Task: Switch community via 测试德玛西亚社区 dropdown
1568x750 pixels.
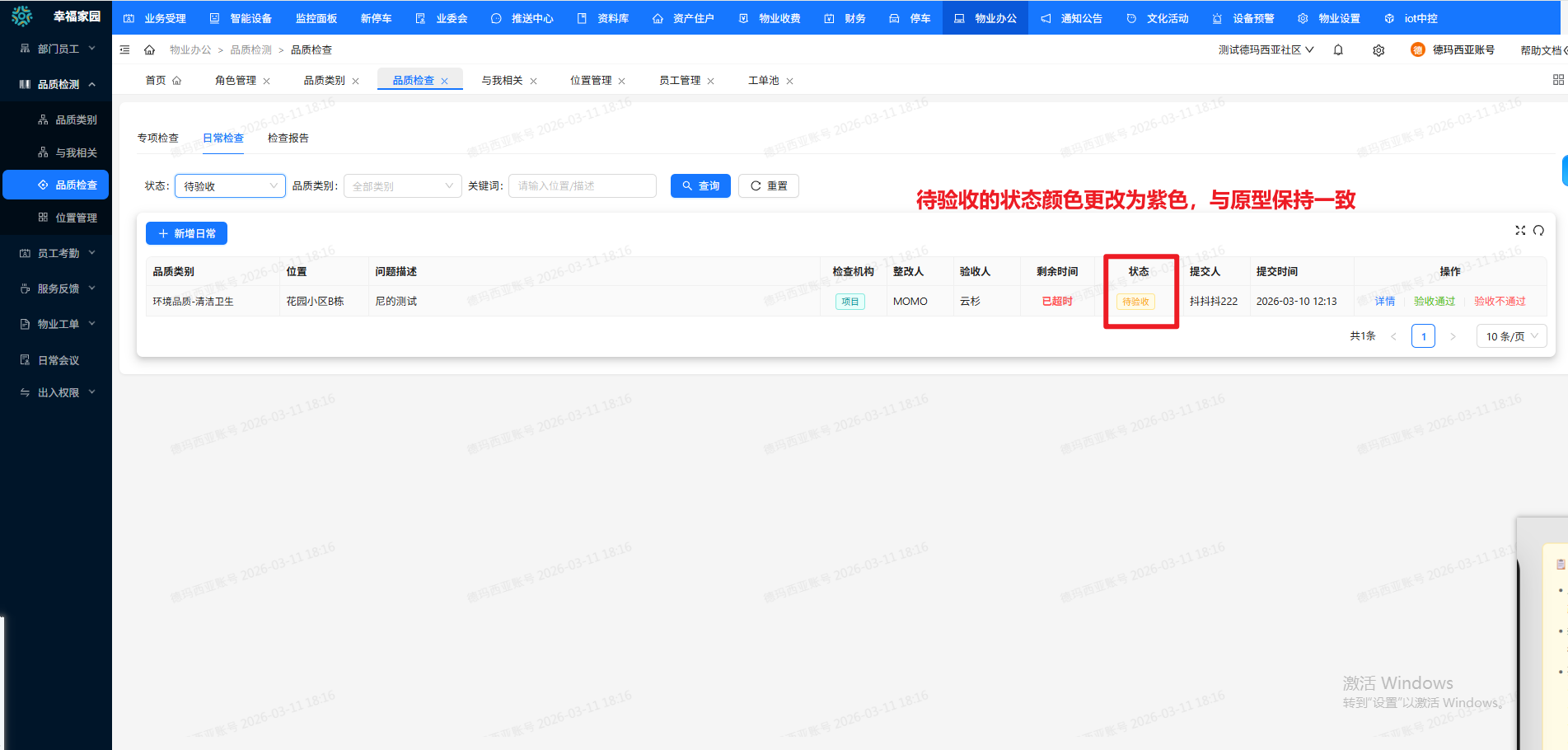Action: tap(1266, 50)
